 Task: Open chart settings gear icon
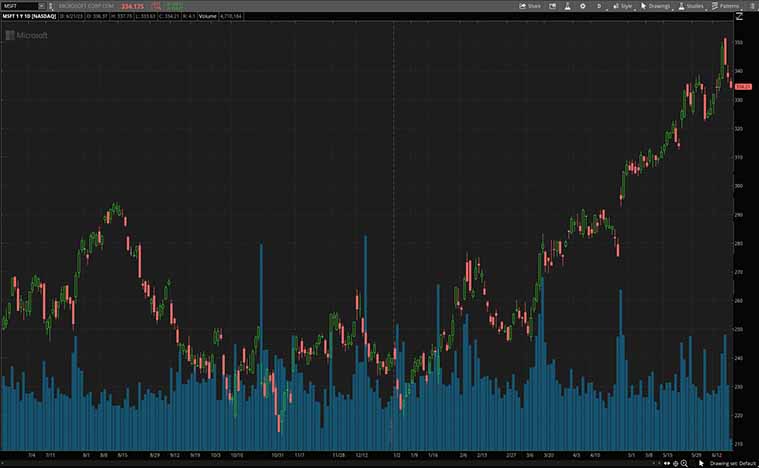point(583,6)
